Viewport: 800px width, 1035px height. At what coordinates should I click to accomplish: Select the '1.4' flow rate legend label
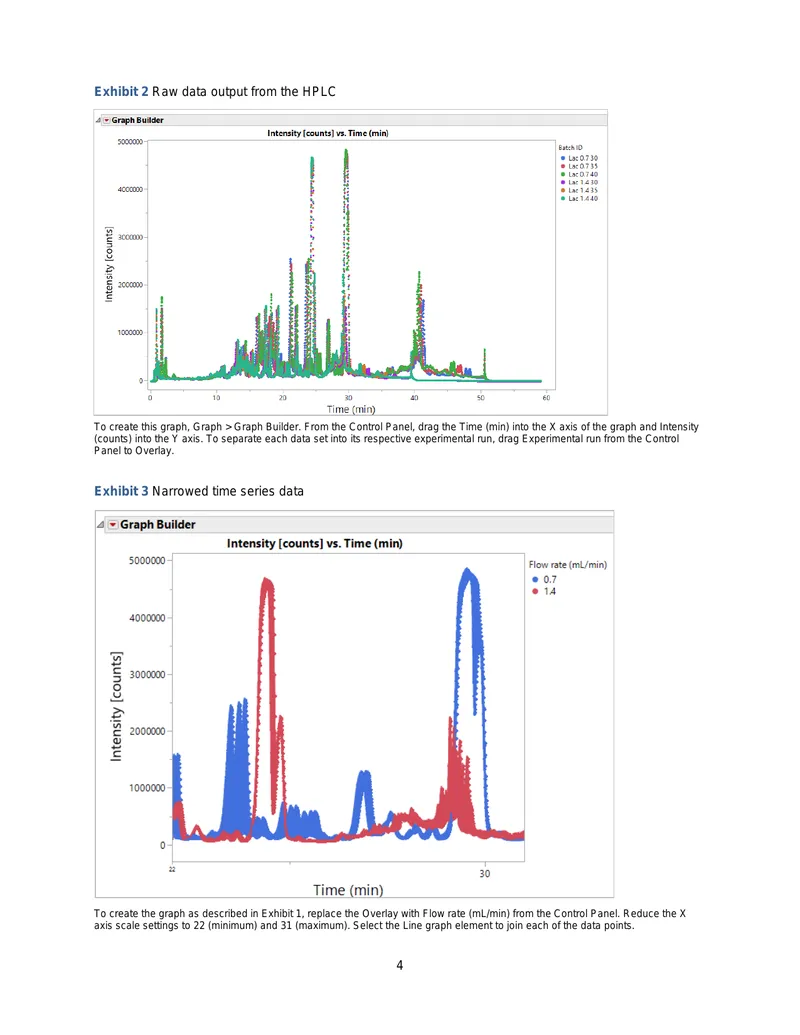(x=550, y=591)
